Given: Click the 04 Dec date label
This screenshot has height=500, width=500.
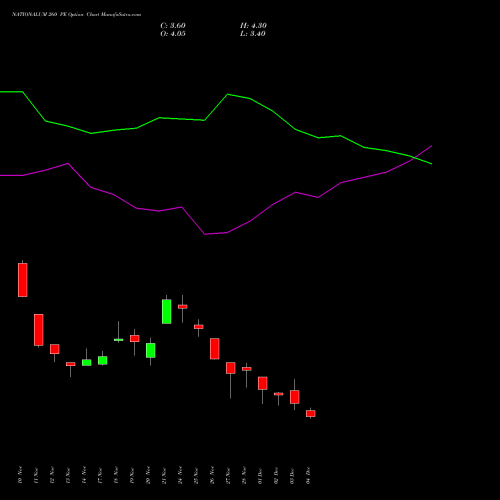Looking at the screenshot, I should coord(308,475).
